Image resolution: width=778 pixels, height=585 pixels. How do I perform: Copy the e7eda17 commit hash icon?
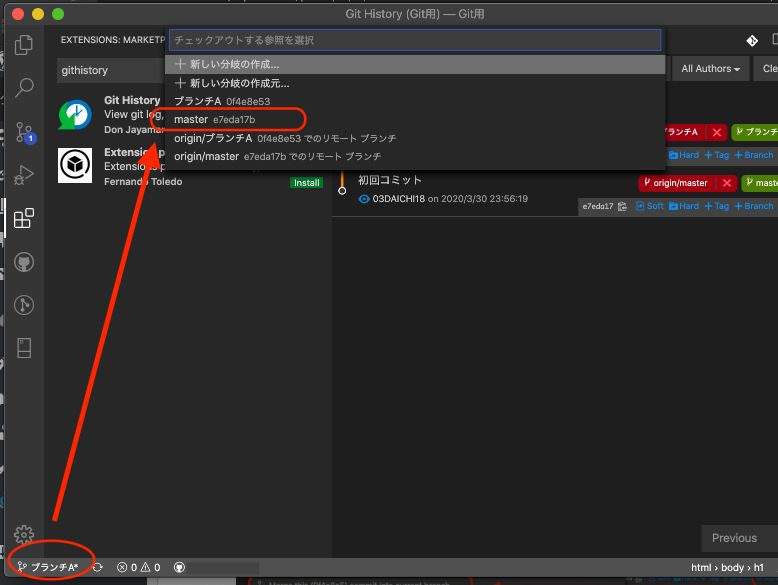622,206
